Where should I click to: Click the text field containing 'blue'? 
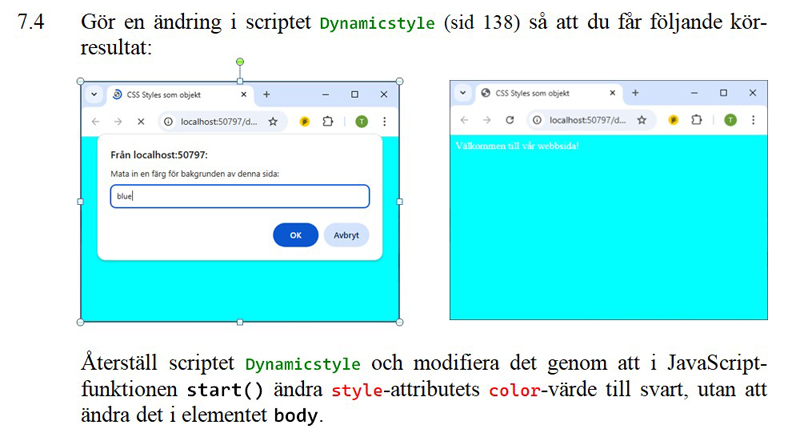click(239, 196)
